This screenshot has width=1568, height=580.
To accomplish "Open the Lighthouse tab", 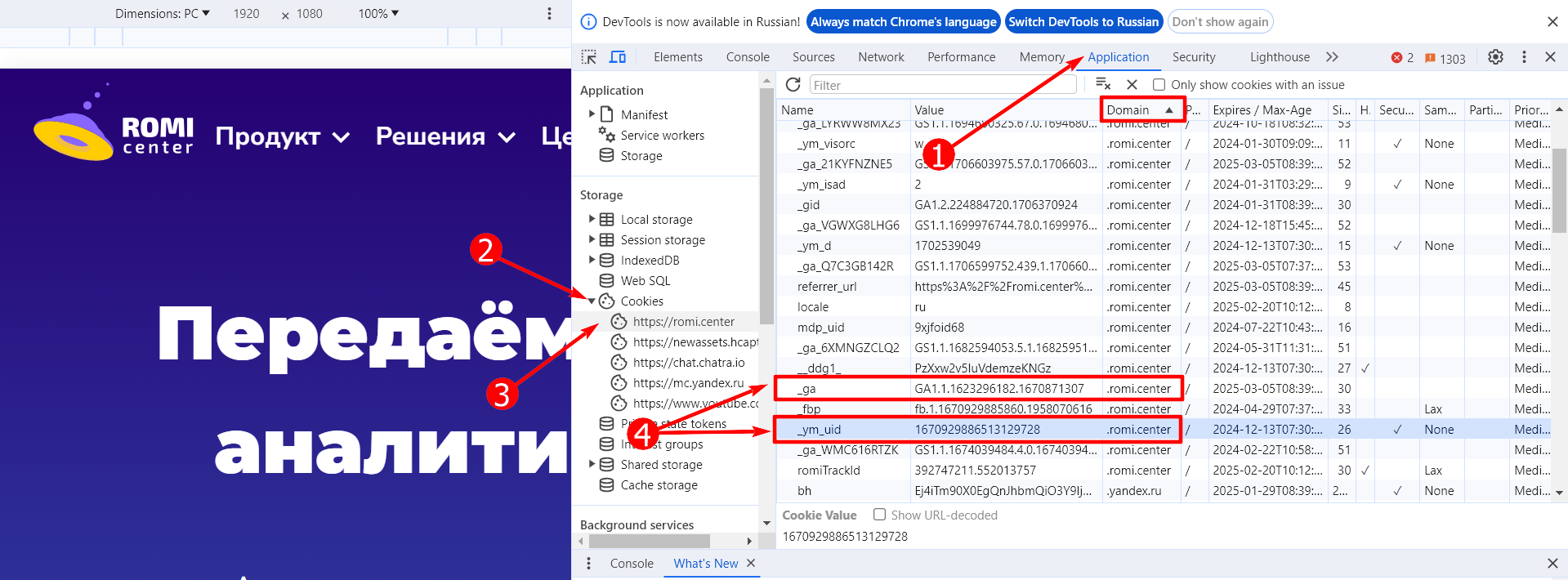I will point(1280,57).
